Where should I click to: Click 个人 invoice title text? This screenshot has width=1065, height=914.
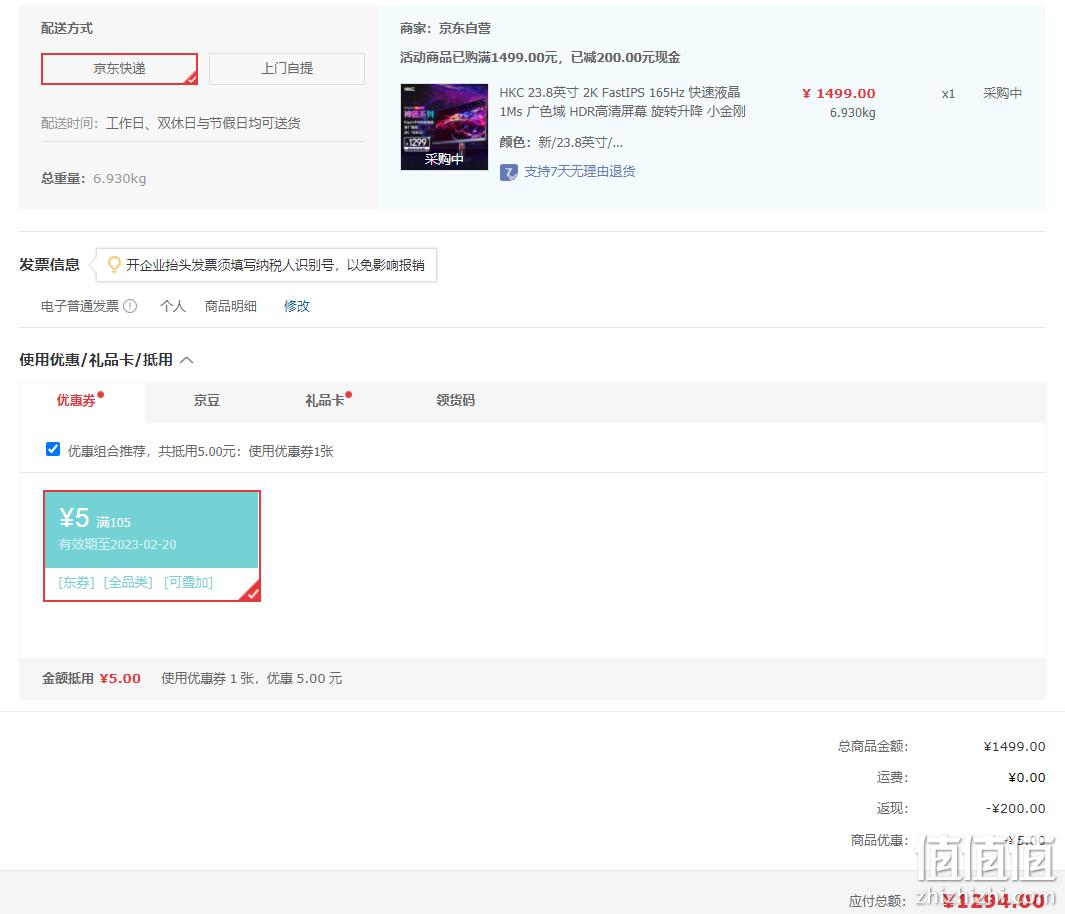pyautogui.click(x=173, y=306)
